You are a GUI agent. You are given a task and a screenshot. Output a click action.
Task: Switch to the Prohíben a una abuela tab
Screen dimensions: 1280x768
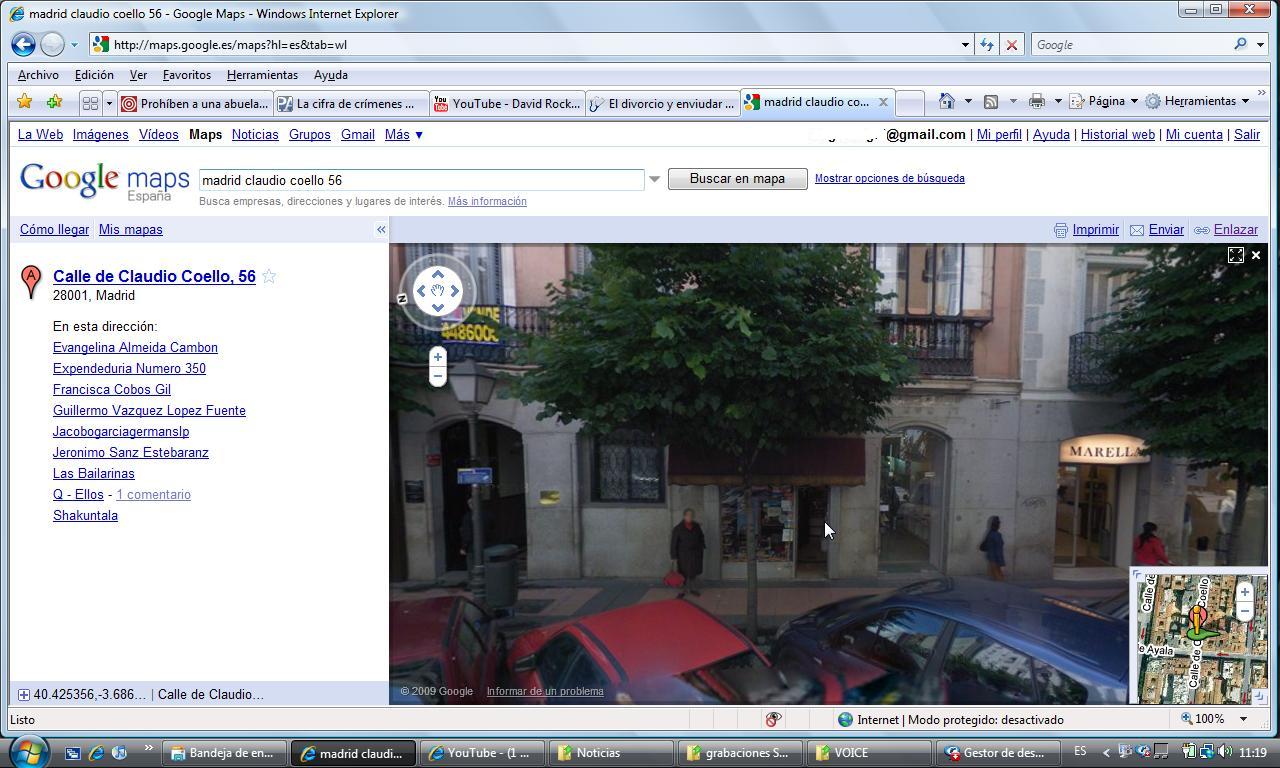tap(194, 103)
